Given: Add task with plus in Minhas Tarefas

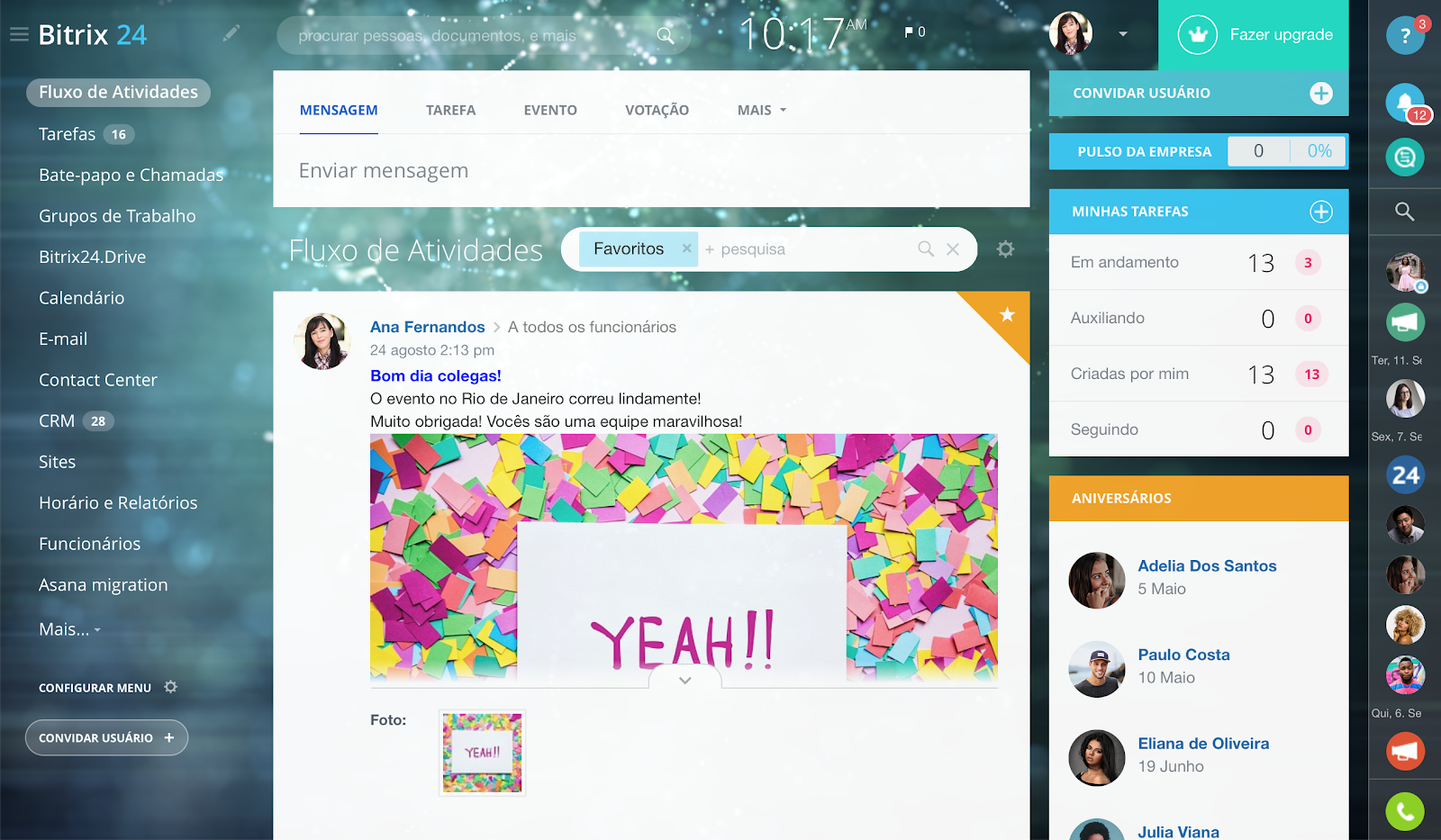Looking at the screenshot, I should pos(1321,212).
